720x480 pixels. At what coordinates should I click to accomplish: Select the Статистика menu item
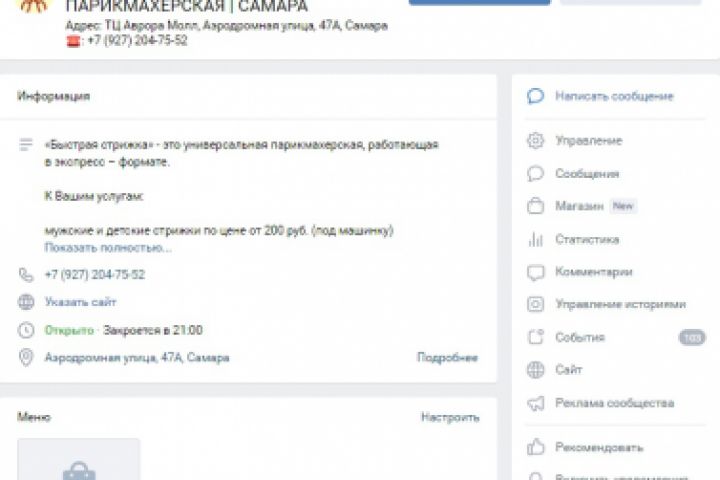(615, 239)
